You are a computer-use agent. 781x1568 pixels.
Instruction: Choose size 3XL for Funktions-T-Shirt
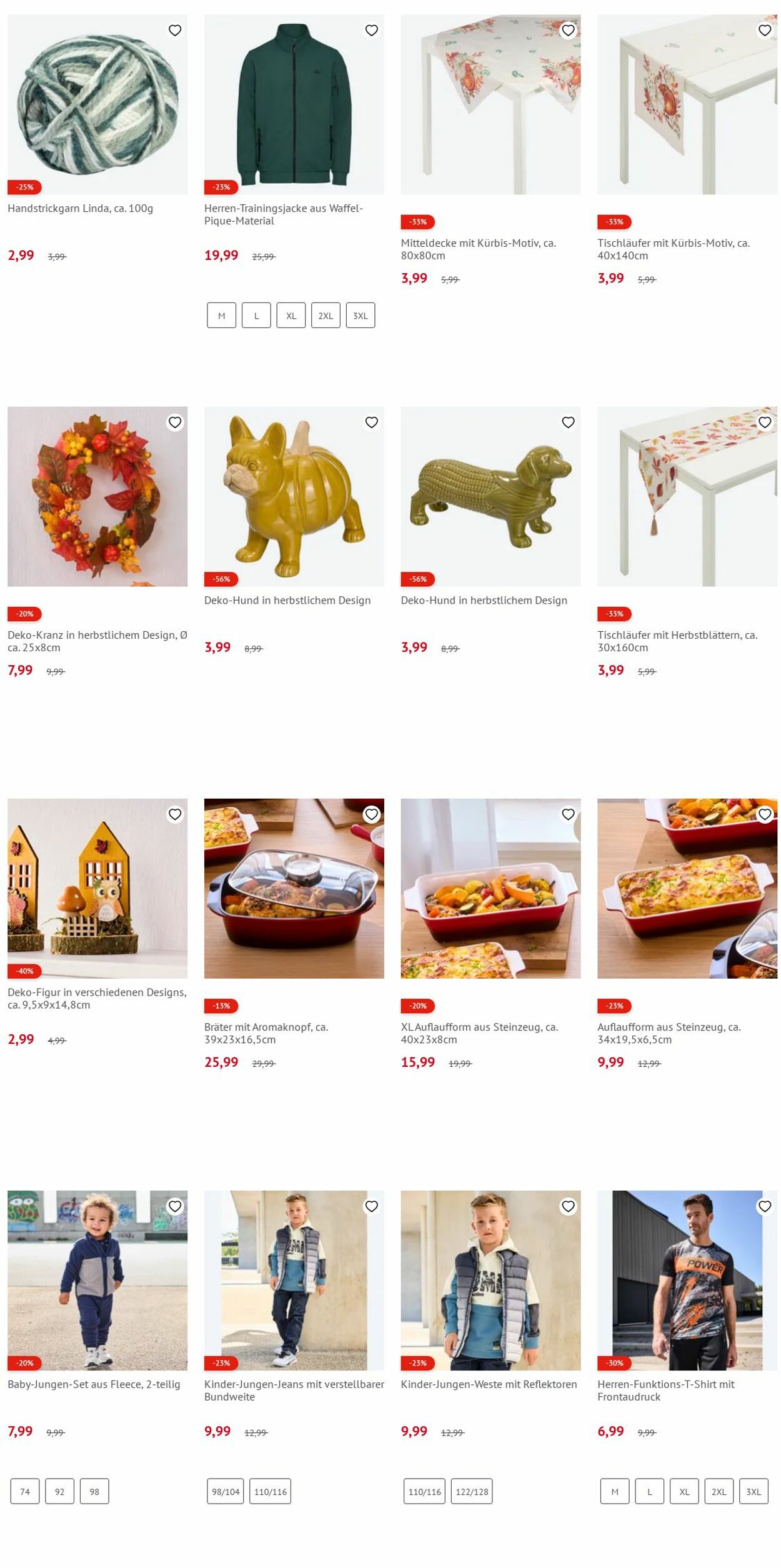tap(754, 1491)
